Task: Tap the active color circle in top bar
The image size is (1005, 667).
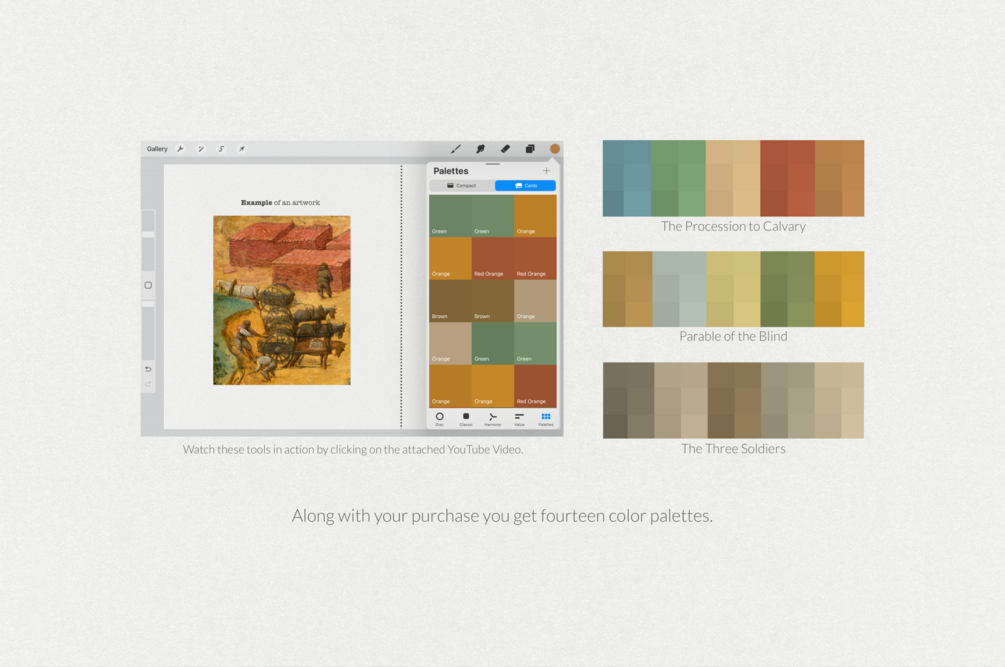Action: (x=554, y=149)
